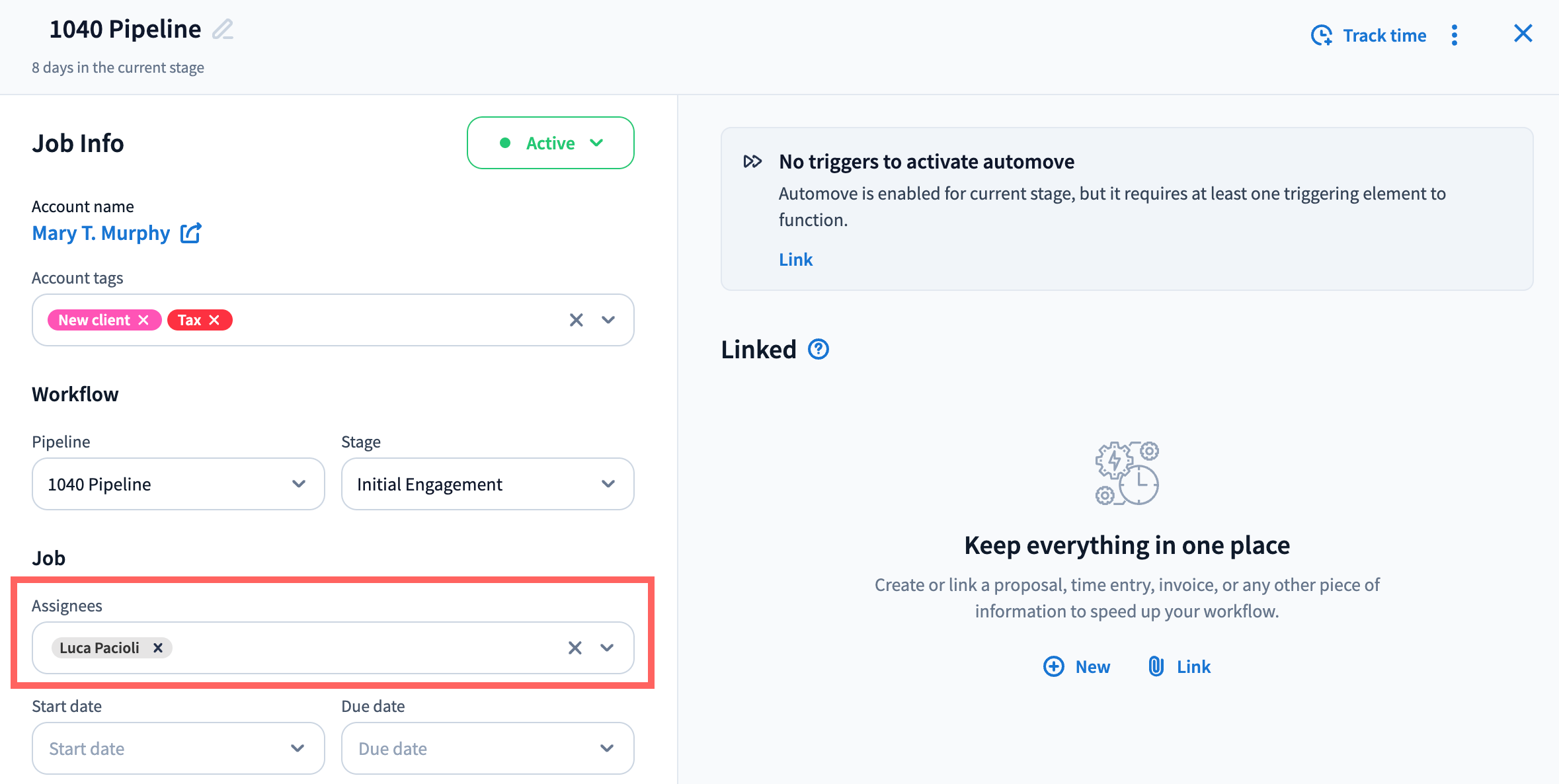Click the Linked help question mark icon

(x=819, y=349)
